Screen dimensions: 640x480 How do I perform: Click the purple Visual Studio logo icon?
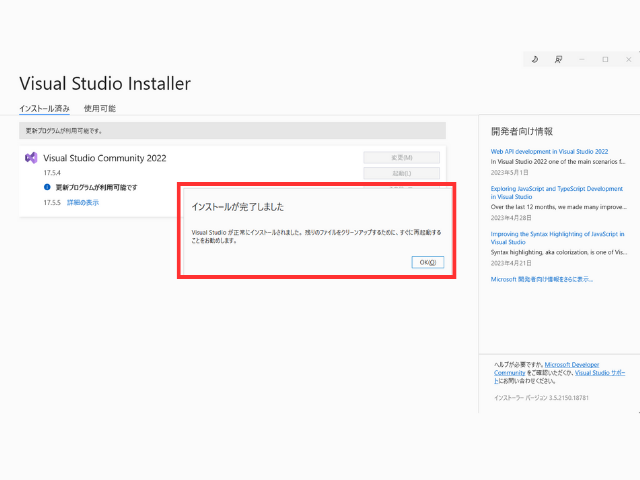pyautogui.click(x=31, y=158)
